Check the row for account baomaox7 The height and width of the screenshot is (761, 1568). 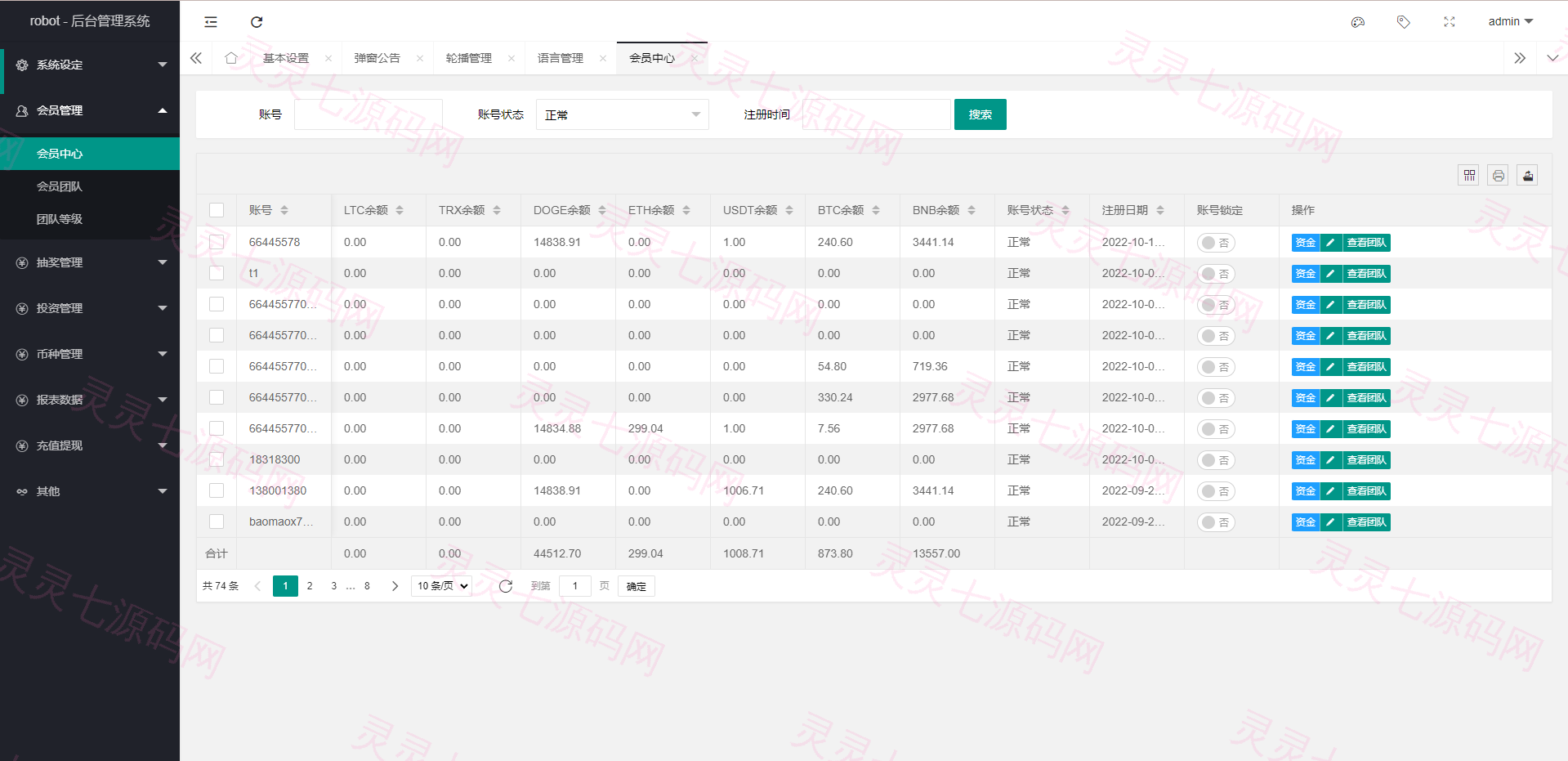pyautogui.click(x=217, y=522)
